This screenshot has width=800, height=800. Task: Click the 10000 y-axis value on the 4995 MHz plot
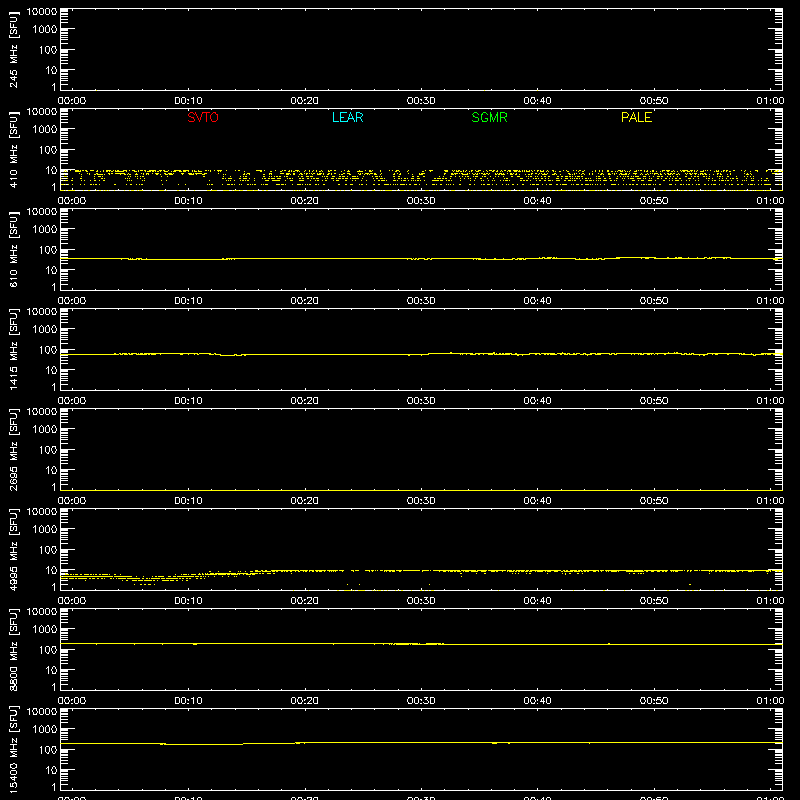42,512
